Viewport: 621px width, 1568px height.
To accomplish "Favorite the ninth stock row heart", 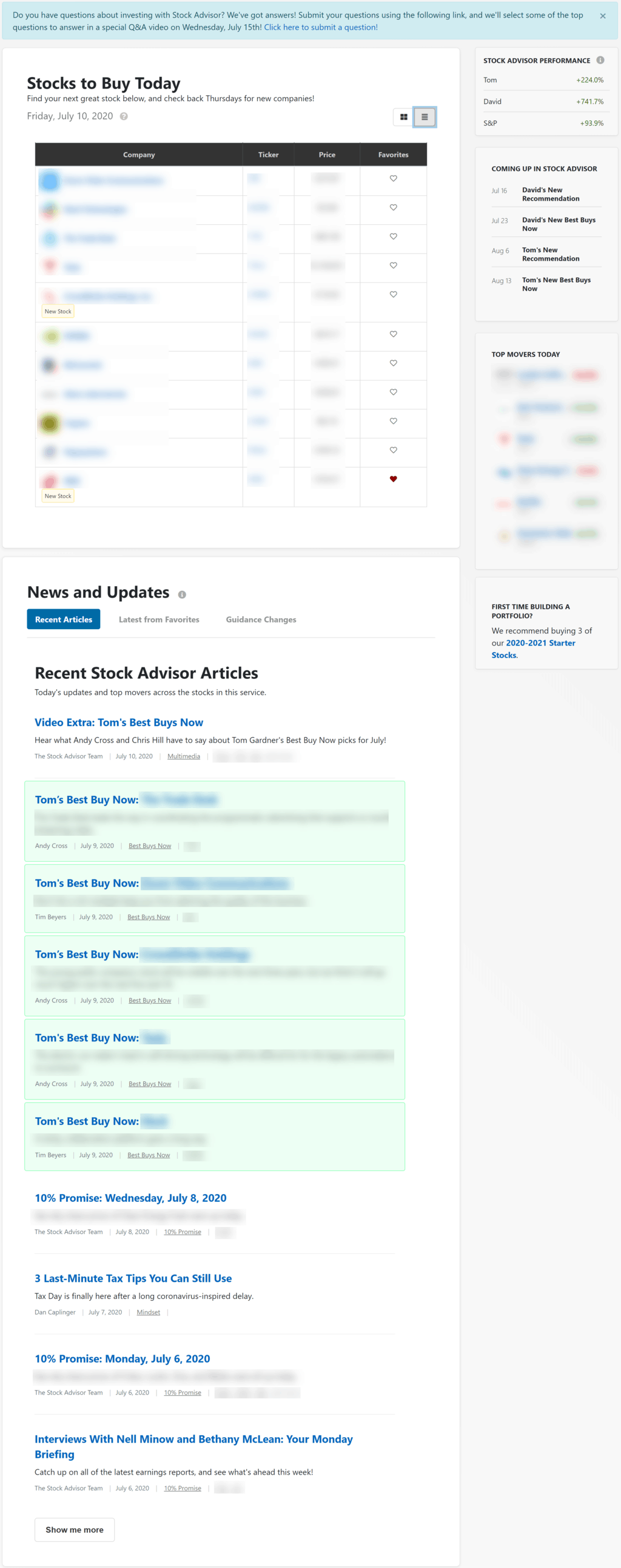I will pyautogui.click(x=393, y=421).
